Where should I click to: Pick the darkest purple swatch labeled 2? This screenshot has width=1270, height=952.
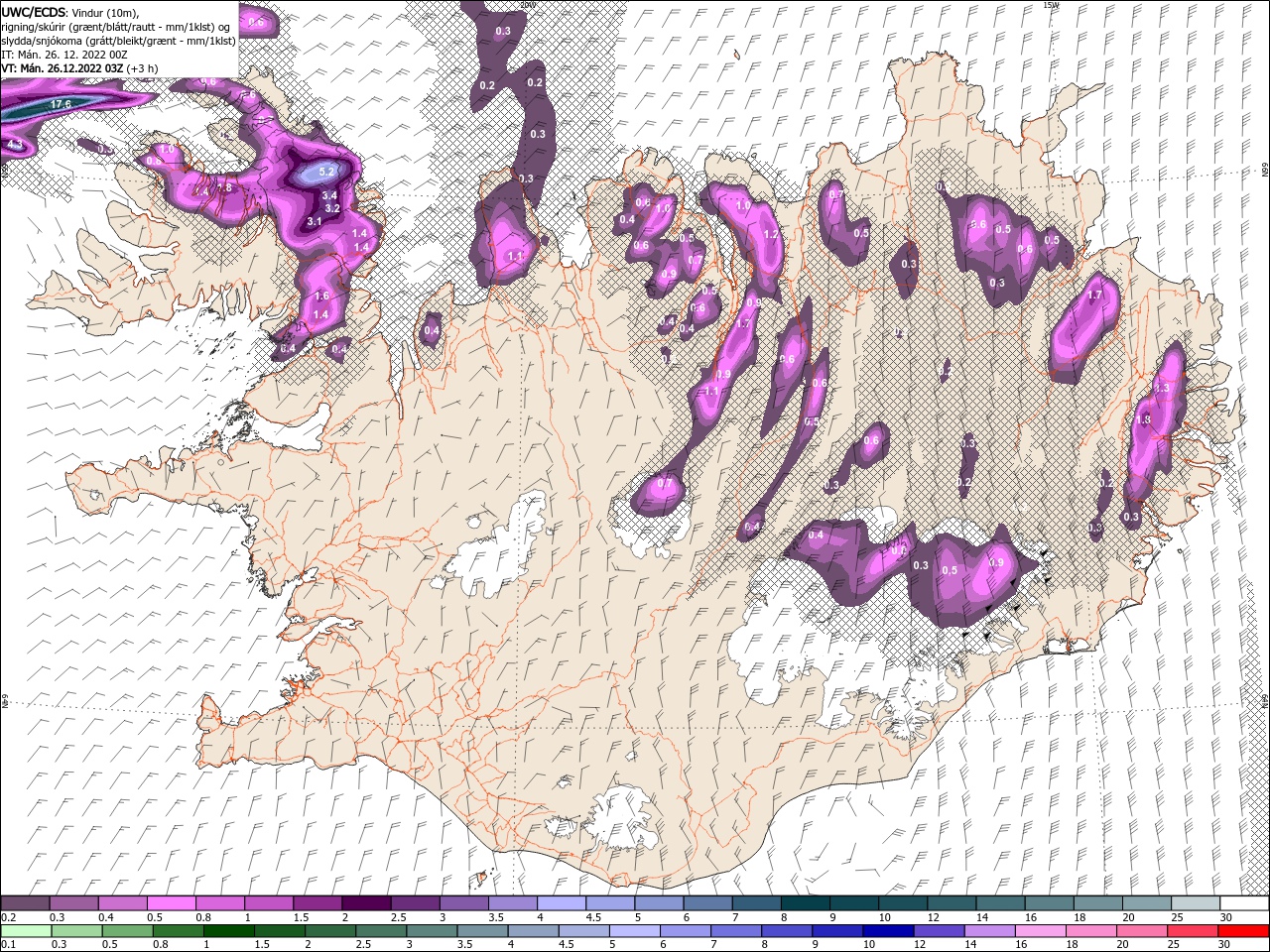coord(365,903)
